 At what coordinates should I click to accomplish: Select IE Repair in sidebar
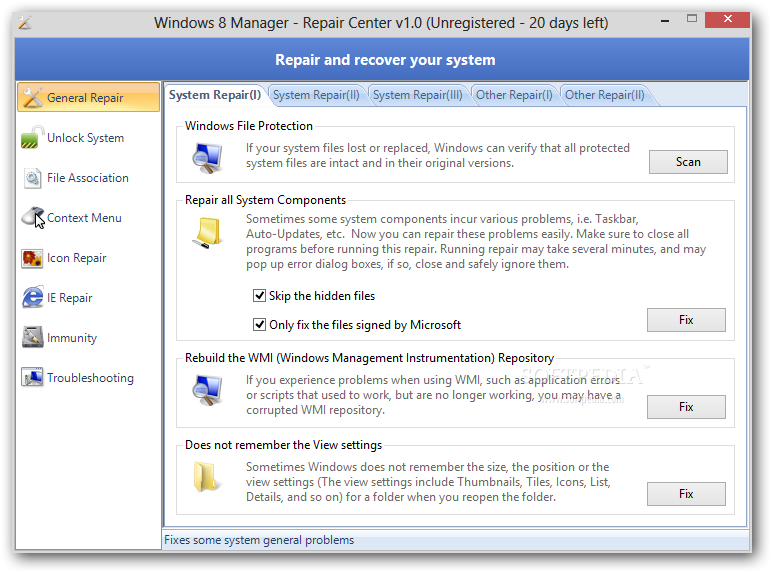click(x=89, y=298)
